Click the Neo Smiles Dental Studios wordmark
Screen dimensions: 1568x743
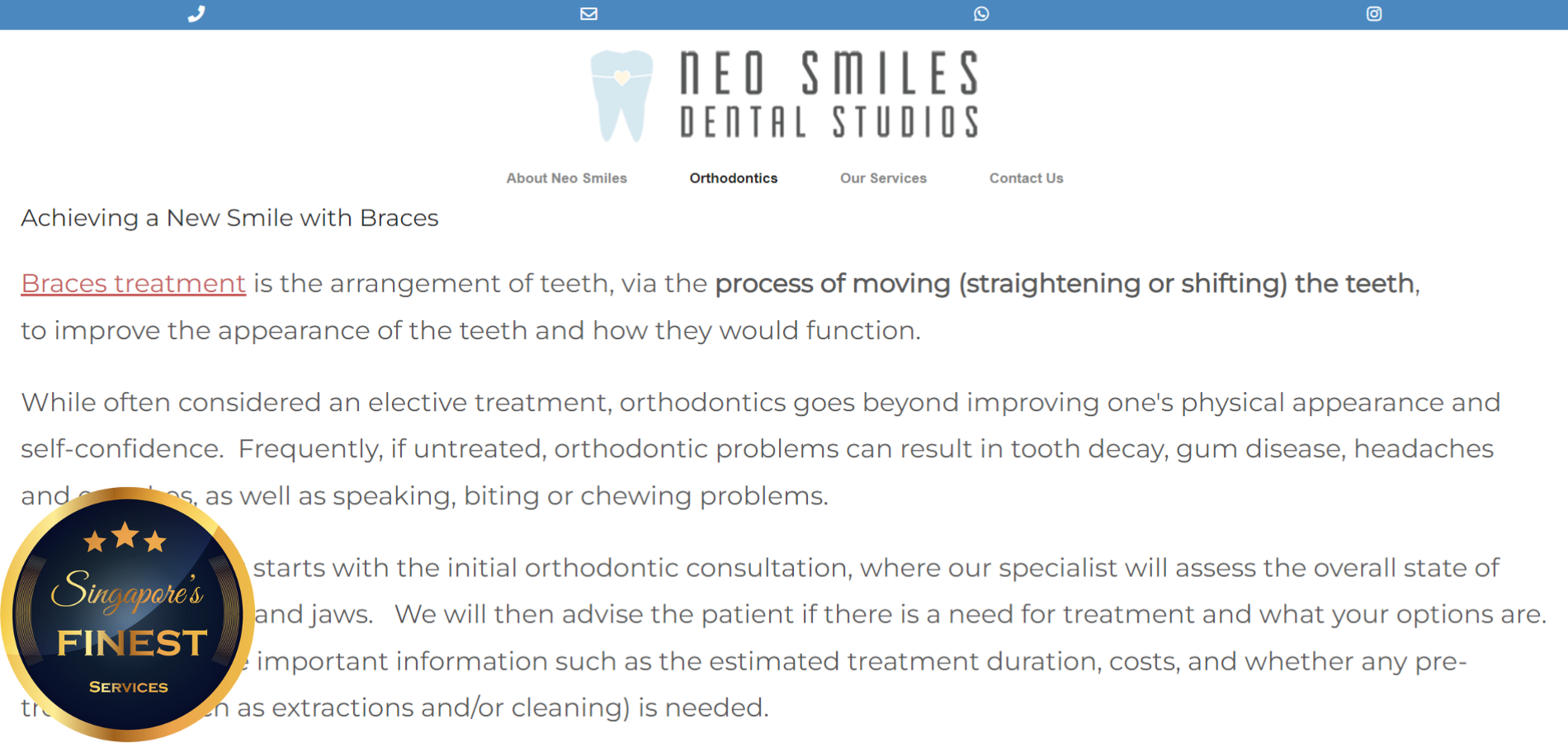[x=829, y=94]
